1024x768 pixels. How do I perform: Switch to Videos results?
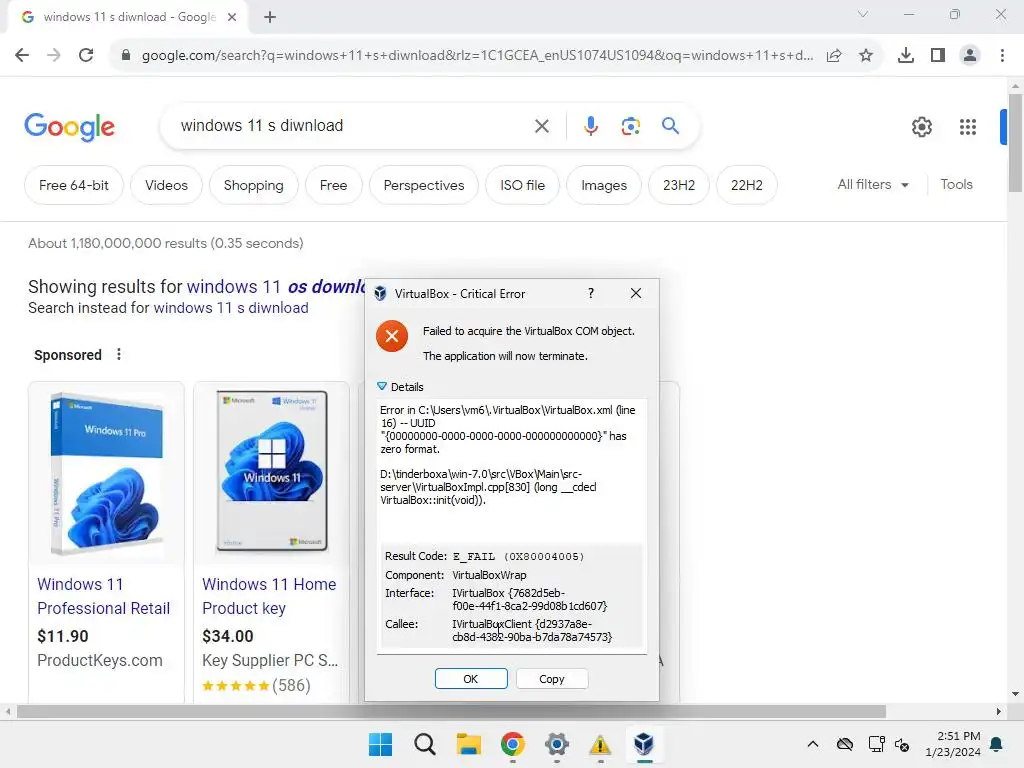(x=167, y=185)
